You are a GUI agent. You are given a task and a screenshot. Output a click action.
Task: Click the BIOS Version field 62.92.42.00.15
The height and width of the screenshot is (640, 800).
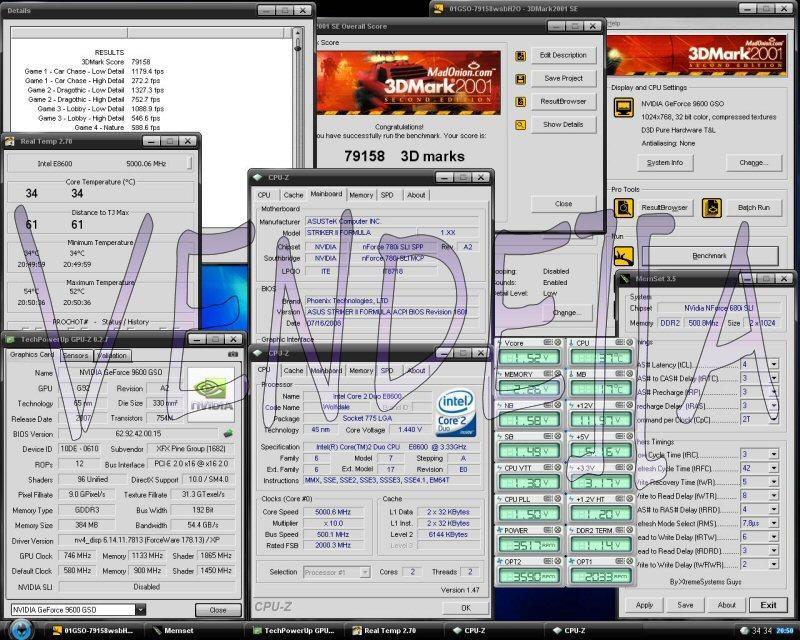(138, 433)
